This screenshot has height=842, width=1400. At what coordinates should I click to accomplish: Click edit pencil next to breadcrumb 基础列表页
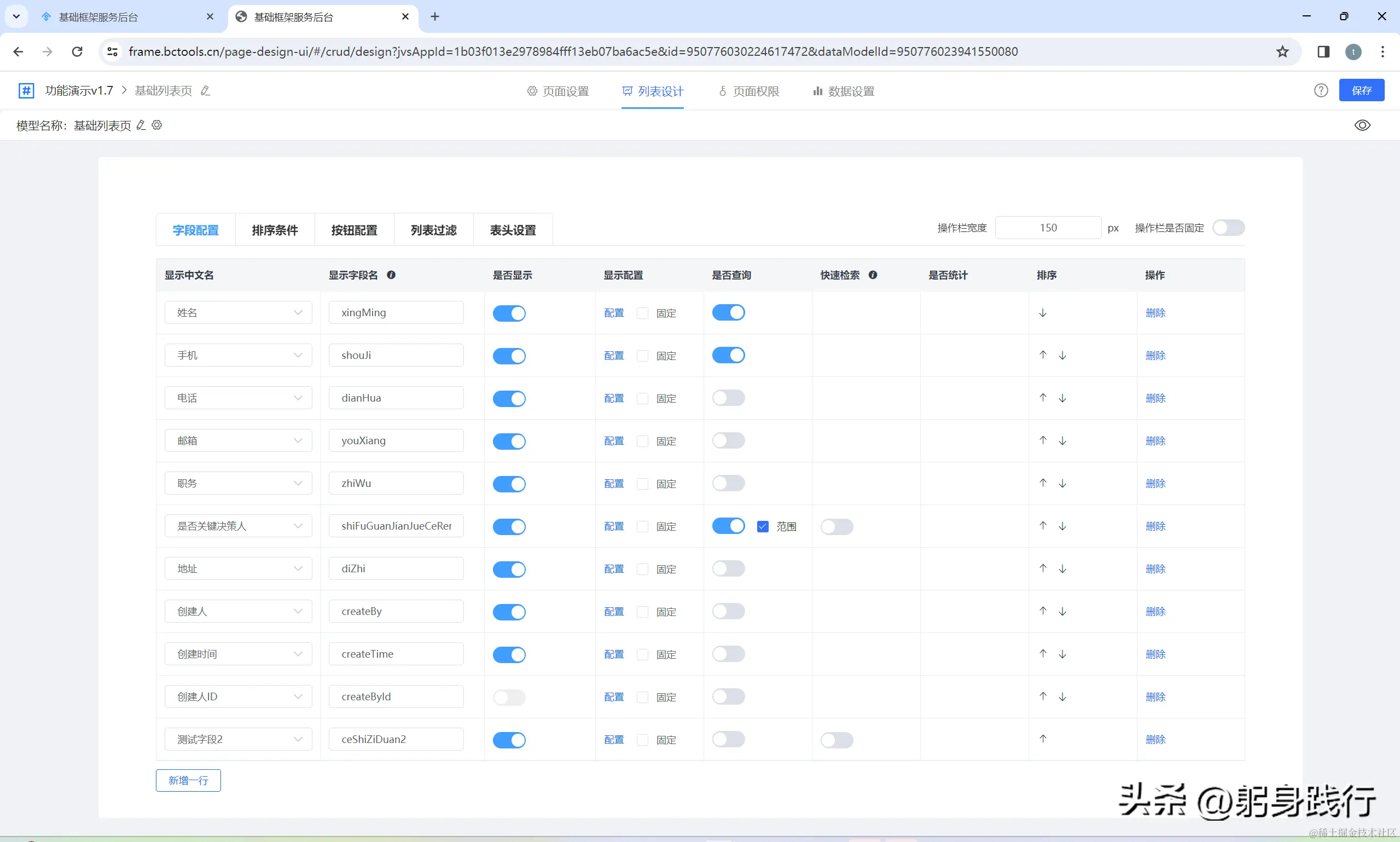pyautogui.click(x=205, y=91)
